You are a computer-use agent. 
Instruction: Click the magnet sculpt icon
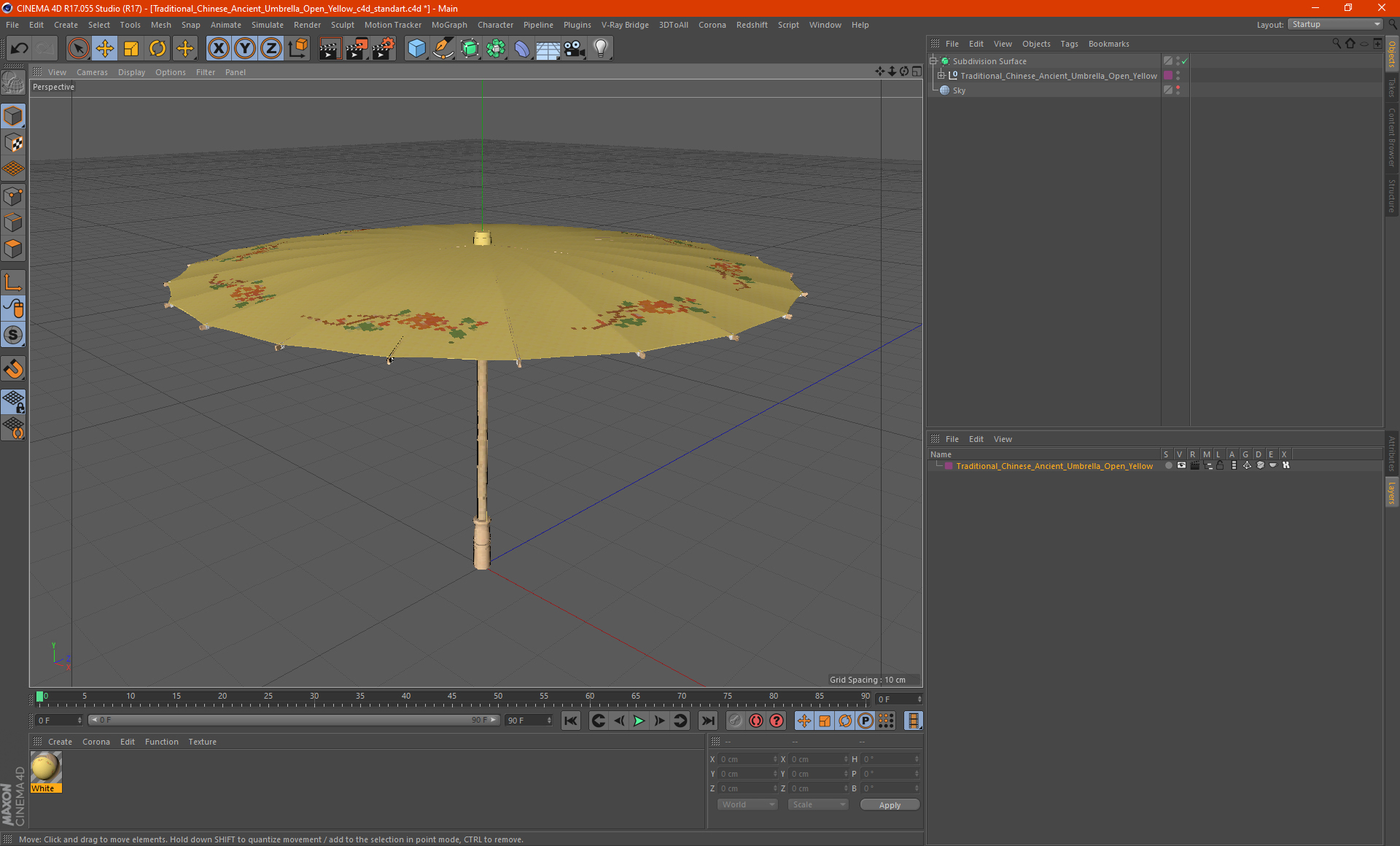tap(13, 369)
